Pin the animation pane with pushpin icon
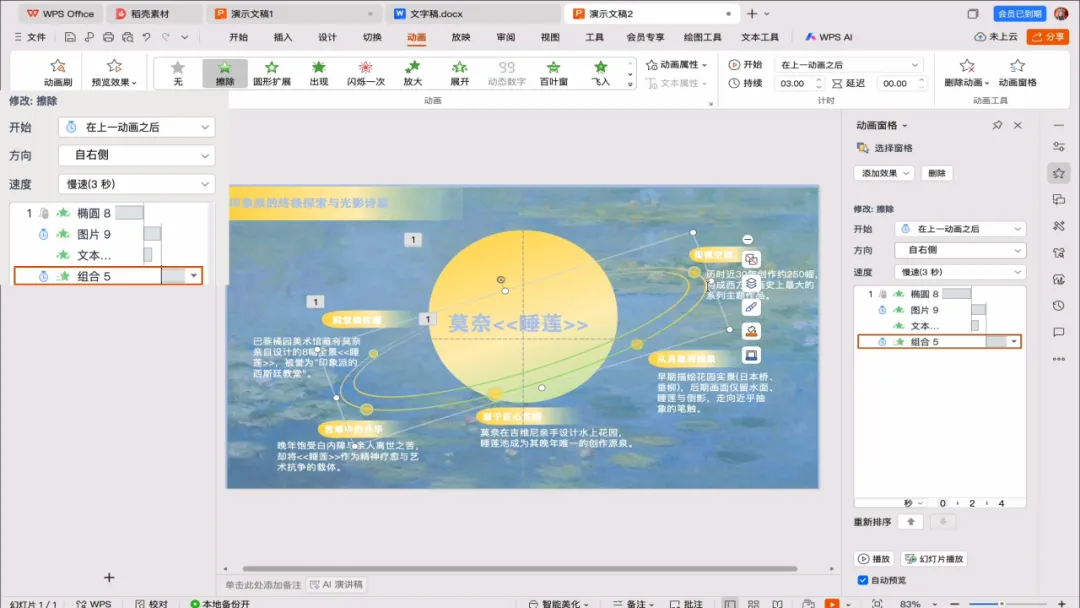The width and height of the screenshot is (1080, 608). point(997,125)
